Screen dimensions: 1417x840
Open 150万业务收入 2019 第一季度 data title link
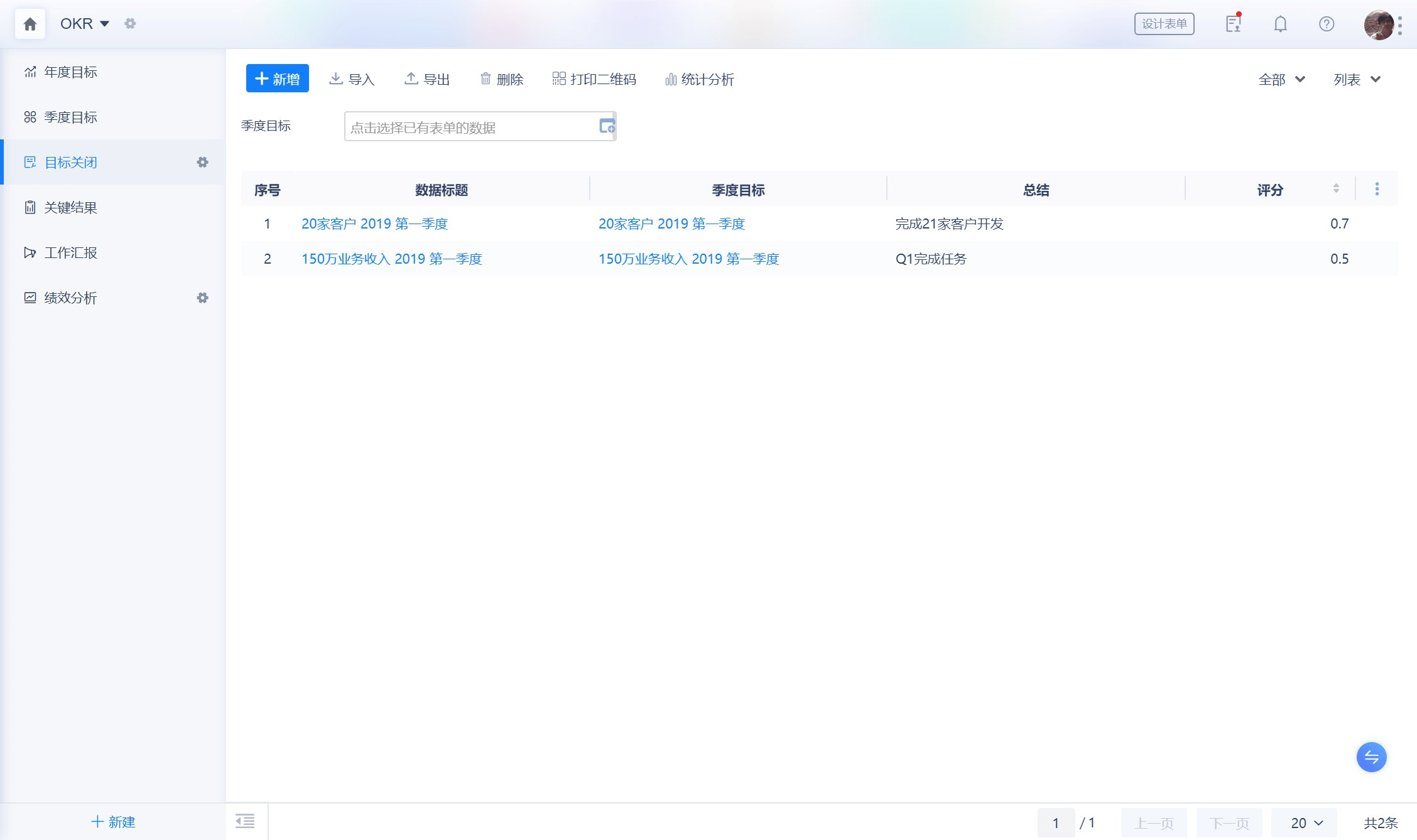[391, 259]
